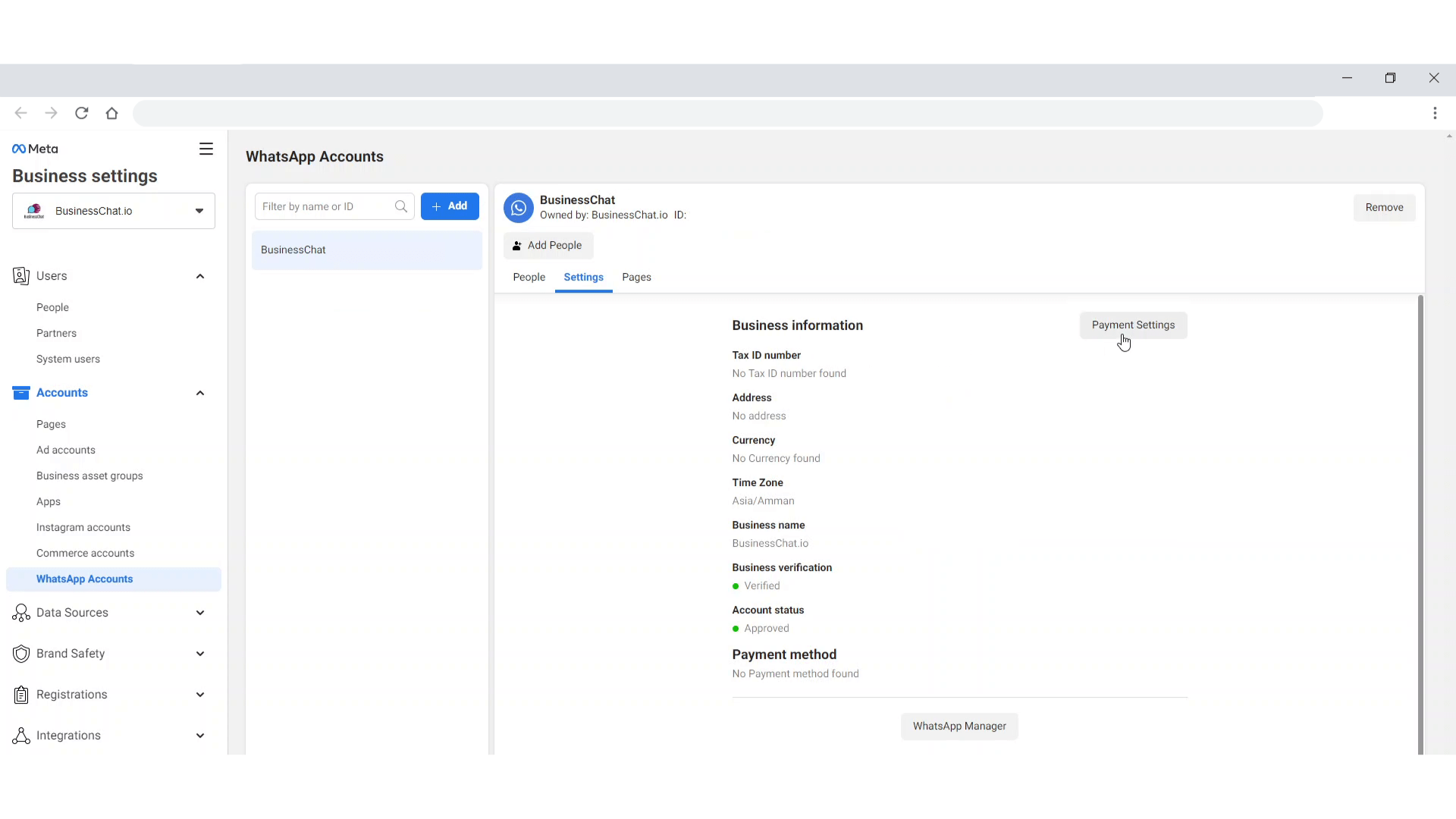Open browser three-dot menu
Image resolution: width=1456 pixels, height=819 pixels.
tap(1435, 113)
